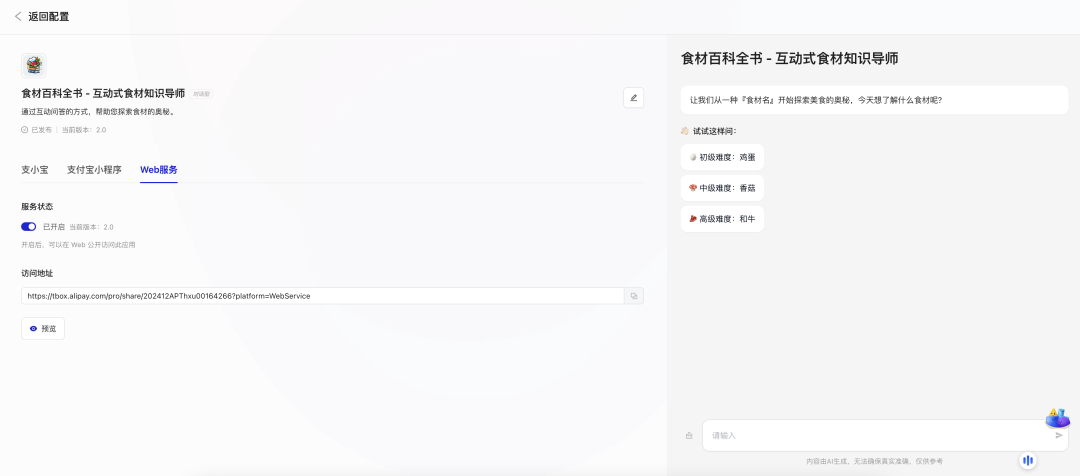The image size is (1080, 476).
Task: Choose suggestion 高级难度：和牛
Action: 722,219
